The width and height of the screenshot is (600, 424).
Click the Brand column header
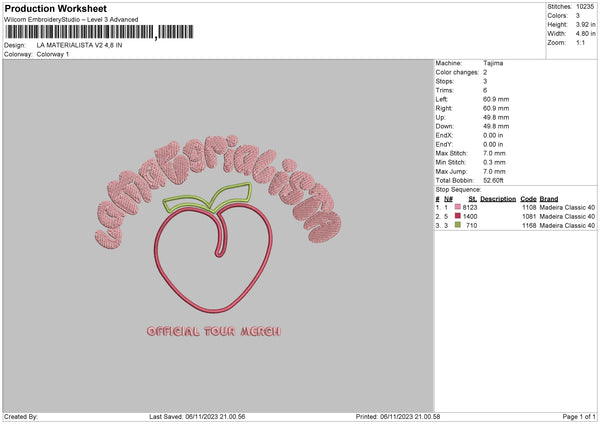[x=549, y=199]
